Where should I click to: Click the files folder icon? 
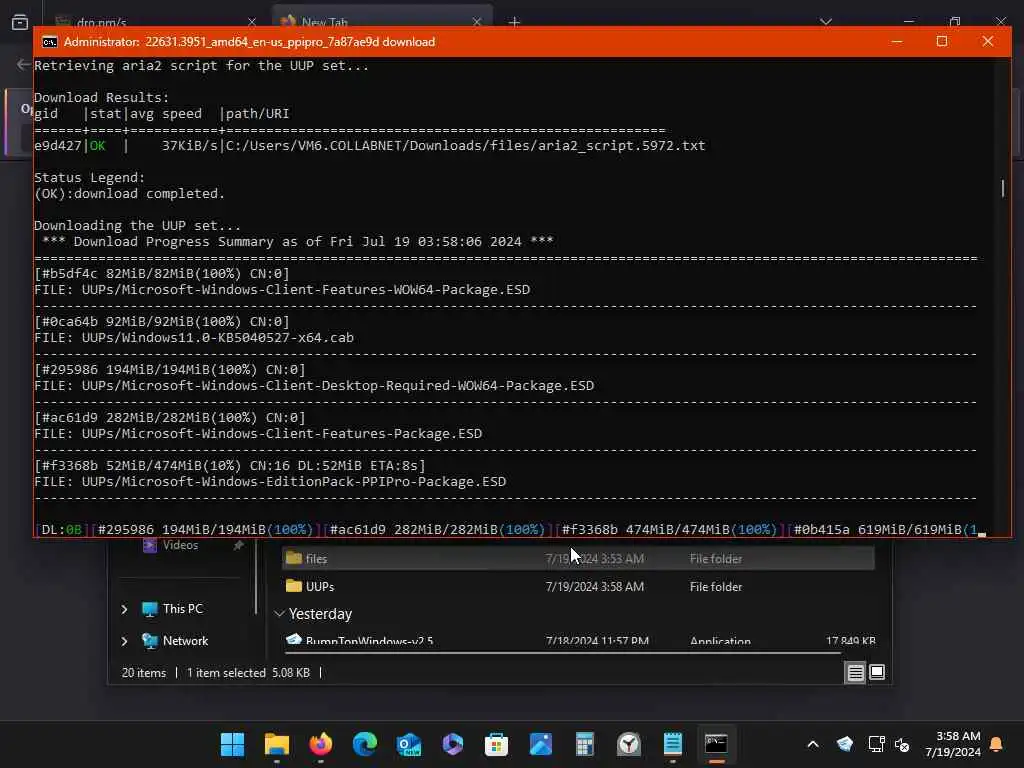tap(294, 558)
